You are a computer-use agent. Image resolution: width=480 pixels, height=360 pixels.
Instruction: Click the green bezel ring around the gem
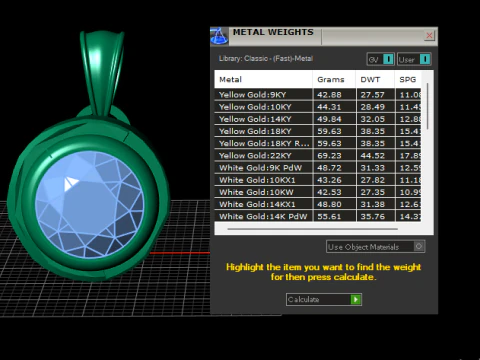(89, 142)
